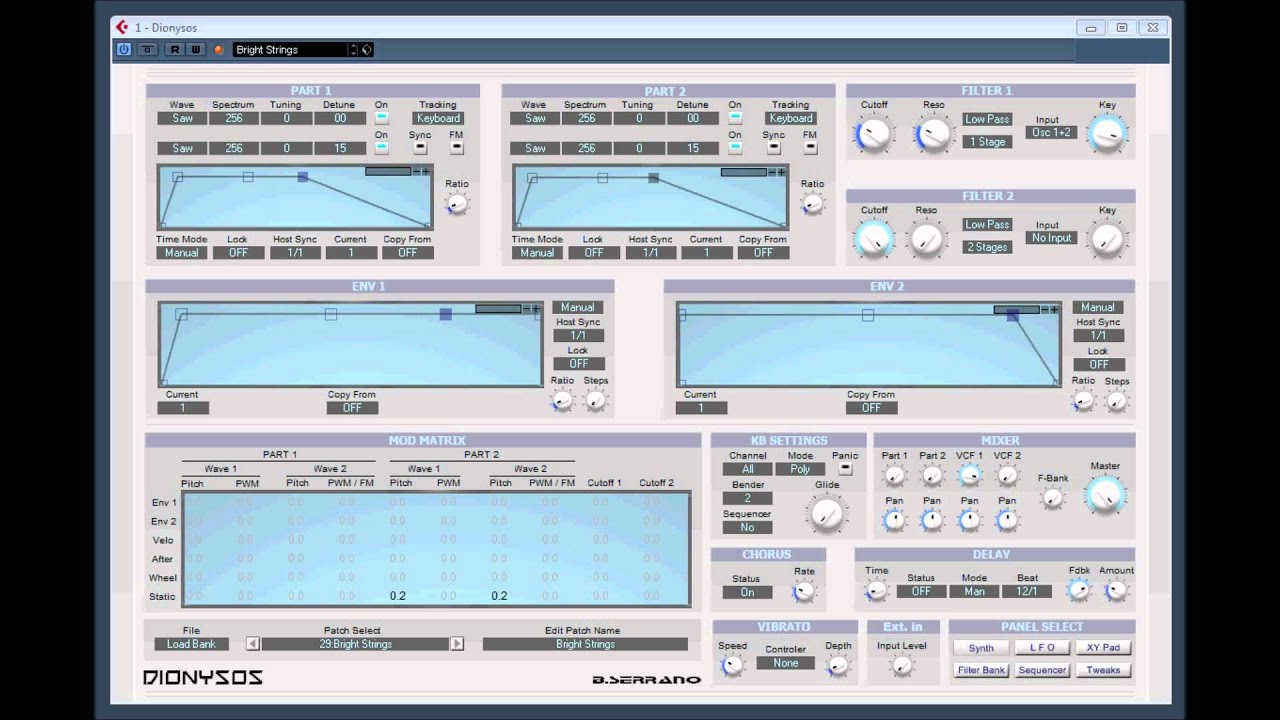Open the Bright Strings preset name field
The height and width of the screenshot is (720, 1280).
pos(290,49)
